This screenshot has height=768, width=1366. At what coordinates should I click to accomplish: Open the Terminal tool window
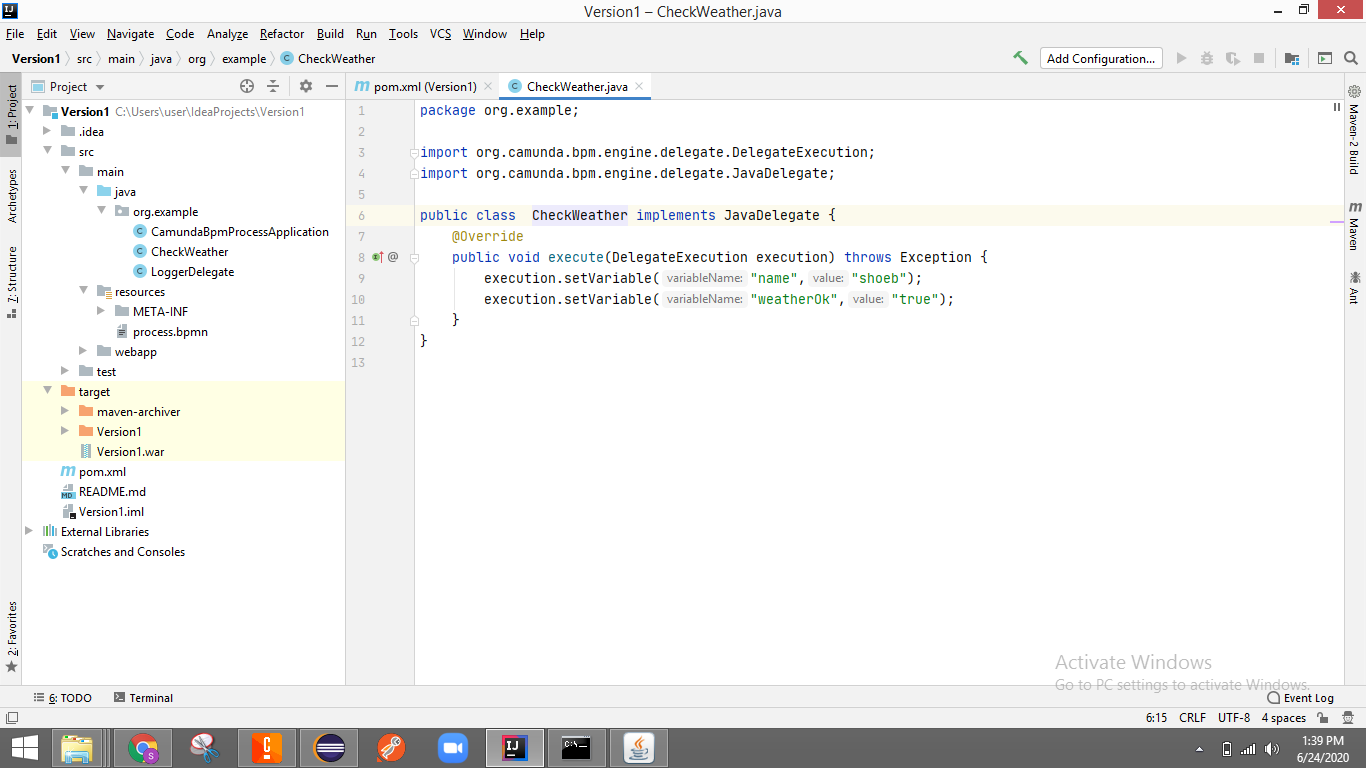point(143,698)
